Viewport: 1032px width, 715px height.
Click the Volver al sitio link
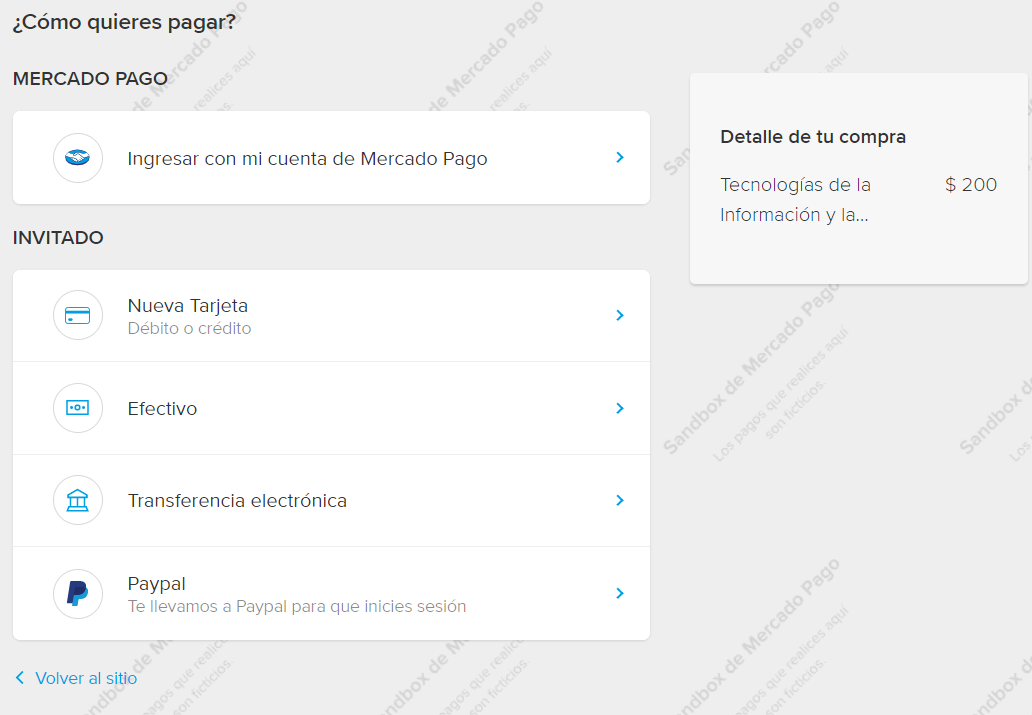(x=85, y=678)
